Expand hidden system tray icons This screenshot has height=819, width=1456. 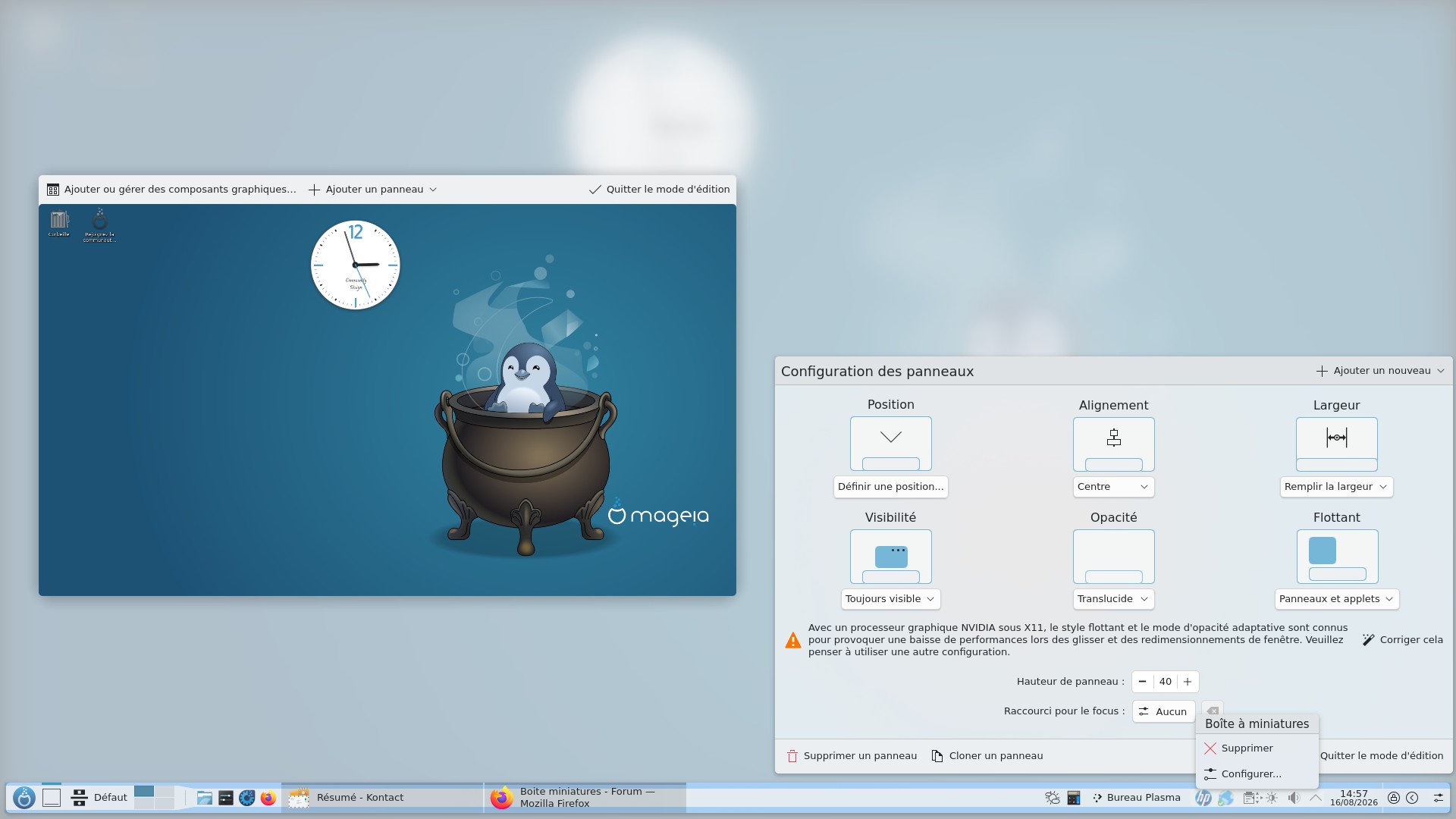point(1316,798)
